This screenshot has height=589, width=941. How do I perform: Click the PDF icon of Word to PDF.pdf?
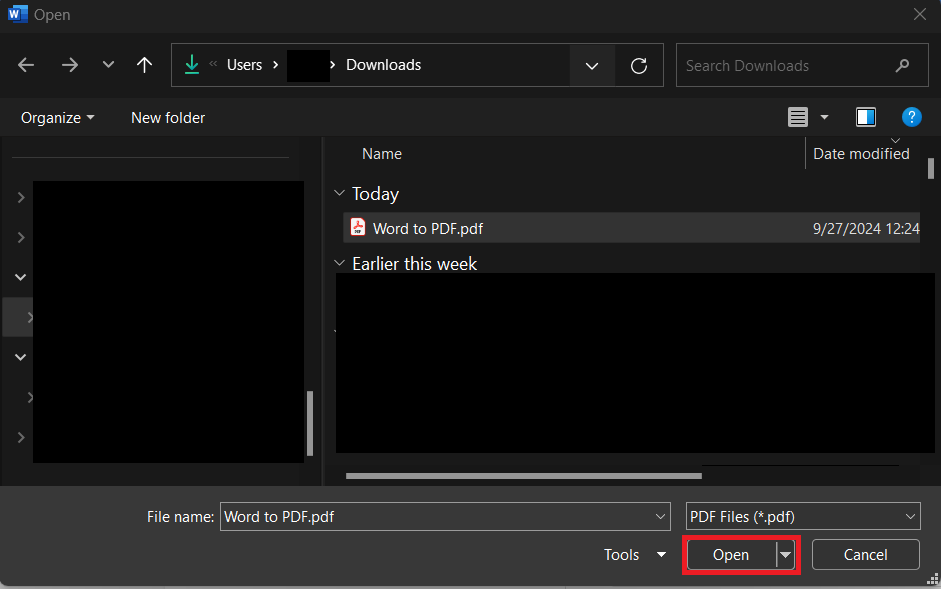[x=358, y=228]
